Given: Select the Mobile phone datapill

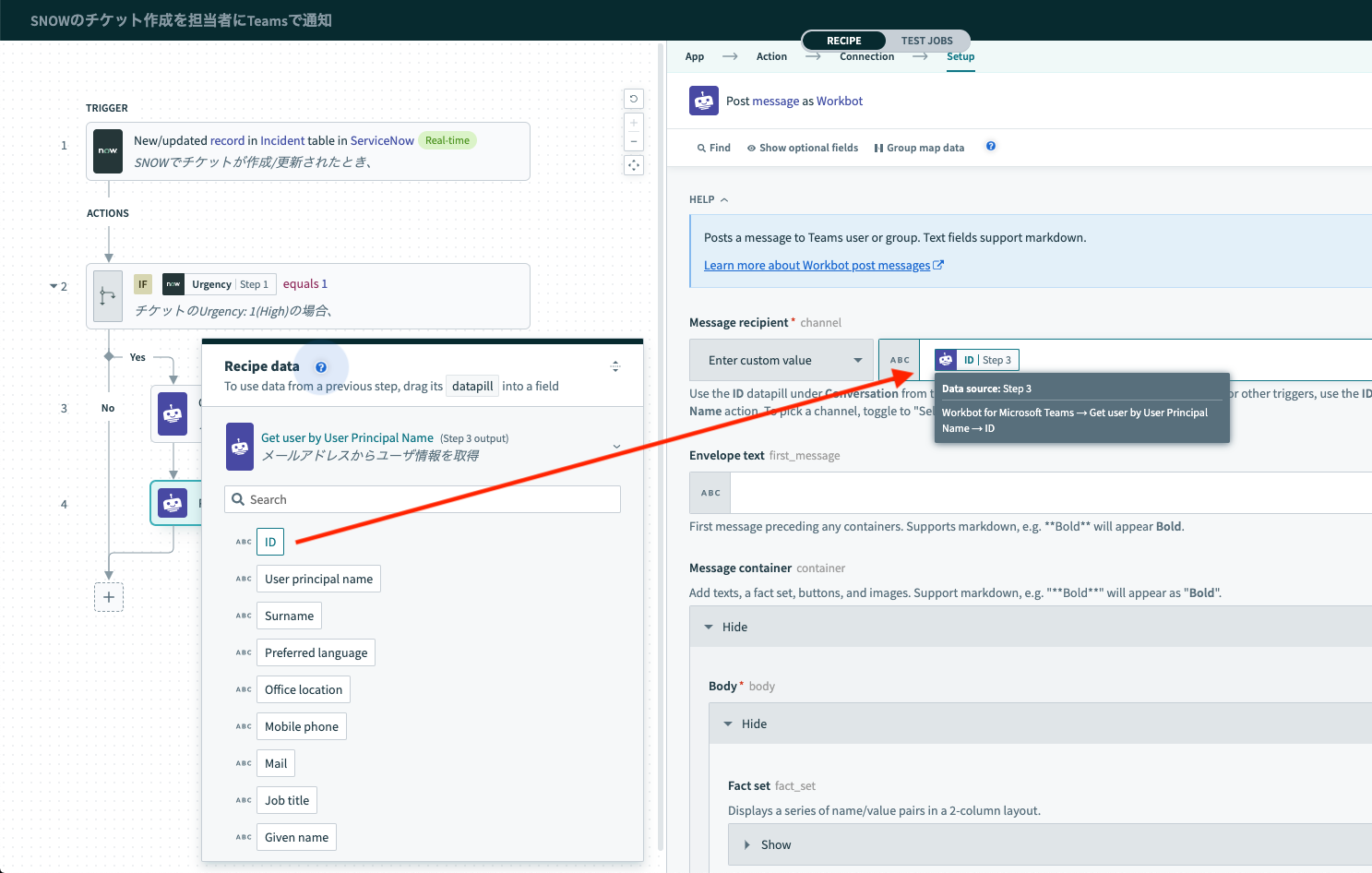Looking at the screenshot, I should [302, 726].
